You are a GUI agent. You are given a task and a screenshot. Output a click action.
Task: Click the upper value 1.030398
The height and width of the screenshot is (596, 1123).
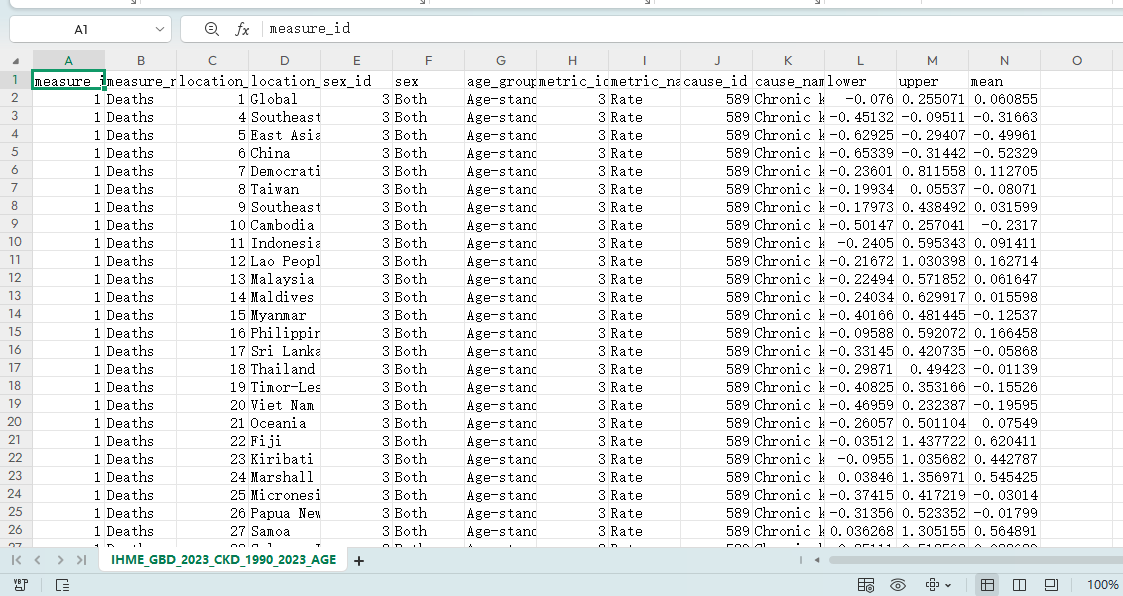(932, 261)
